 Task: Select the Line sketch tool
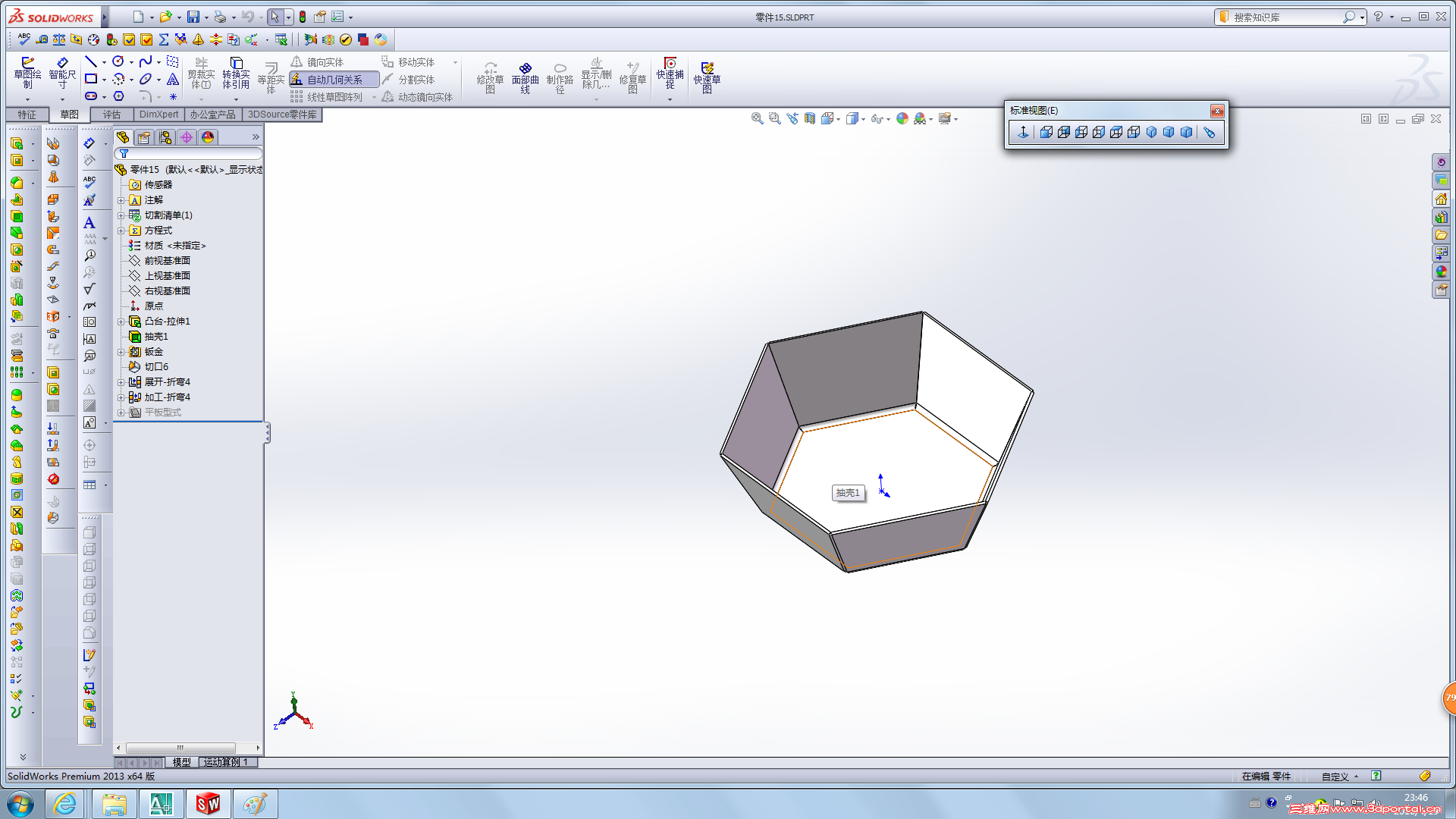click(x=91, y=61)
